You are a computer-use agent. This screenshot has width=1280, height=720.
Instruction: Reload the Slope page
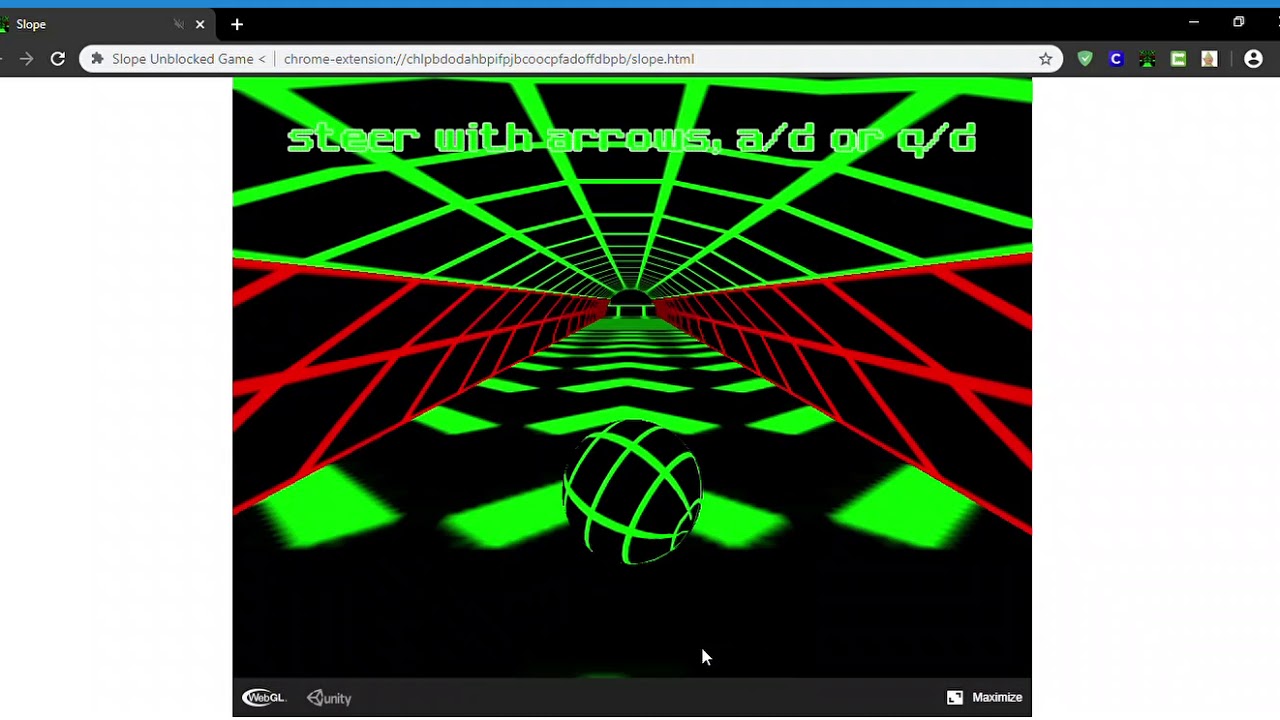tap(58, 59)
